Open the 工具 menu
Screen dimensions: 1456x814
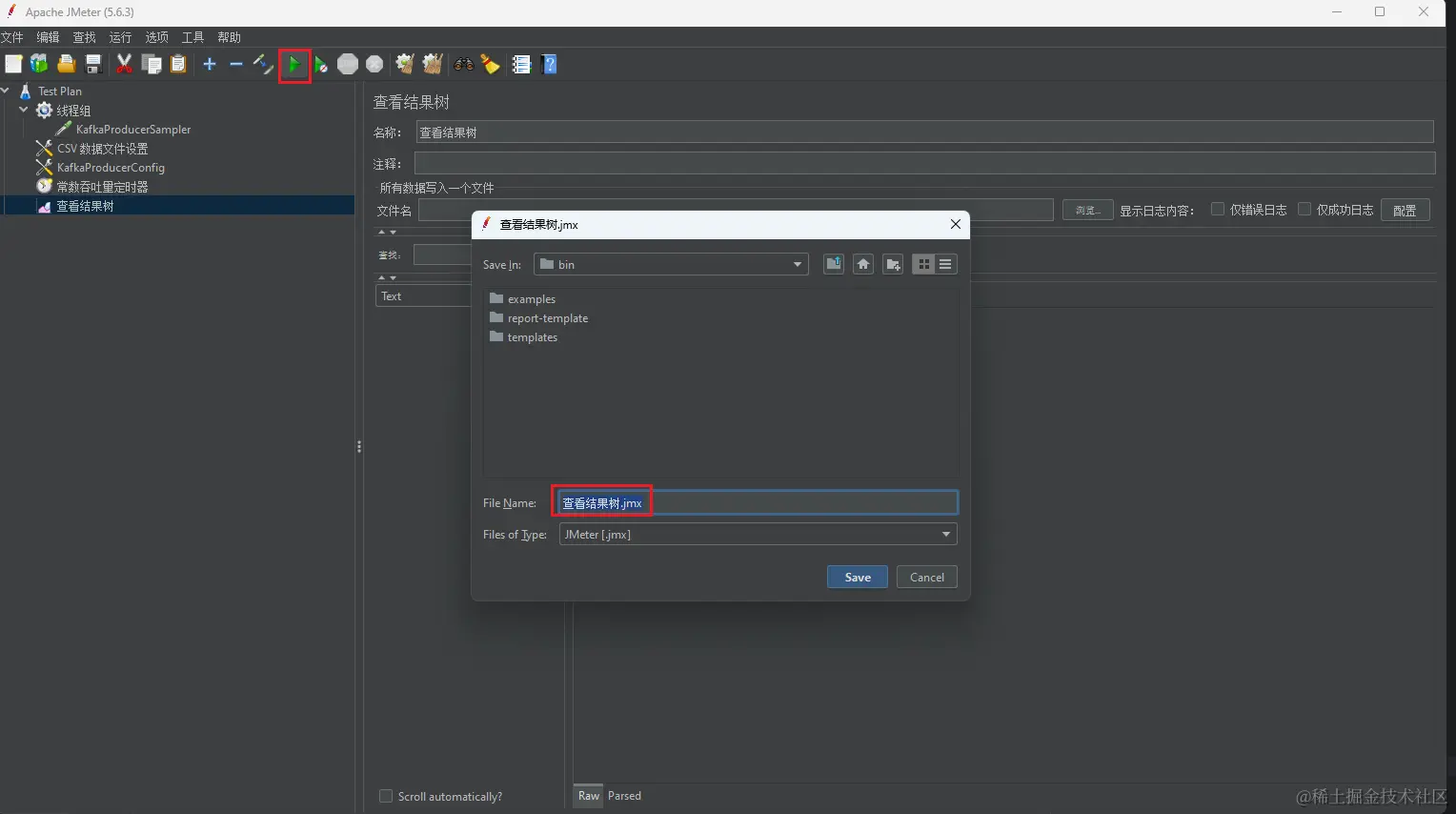pyautogui.click(x=192, y=37)
